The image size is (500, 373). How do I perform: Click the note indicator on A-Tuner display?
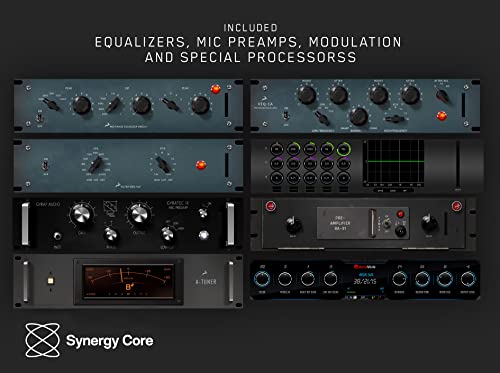coord(129,287)
